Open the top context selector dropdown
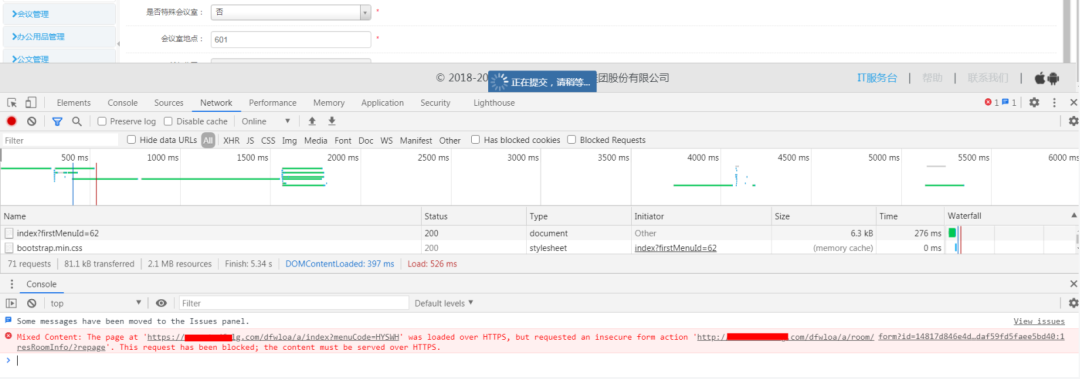1080x379 pixels. tap(95, 303)
